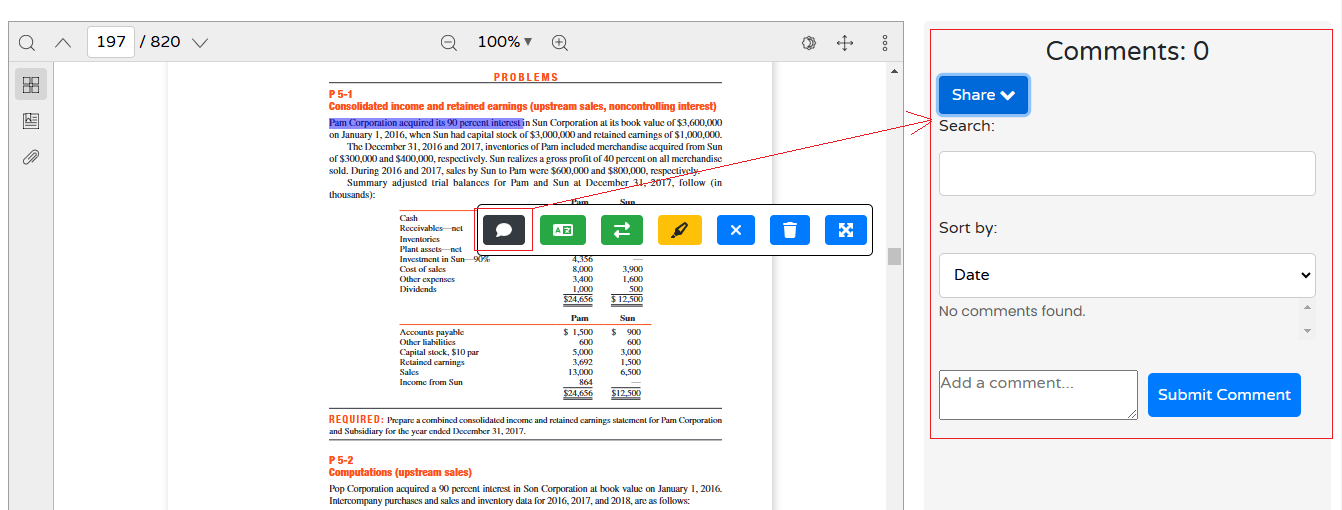Click comments list scroll up arrow
Image resolution: width=1342 pixels, height=510 pixels.
pyautogui.click(x=1307, y=307)
